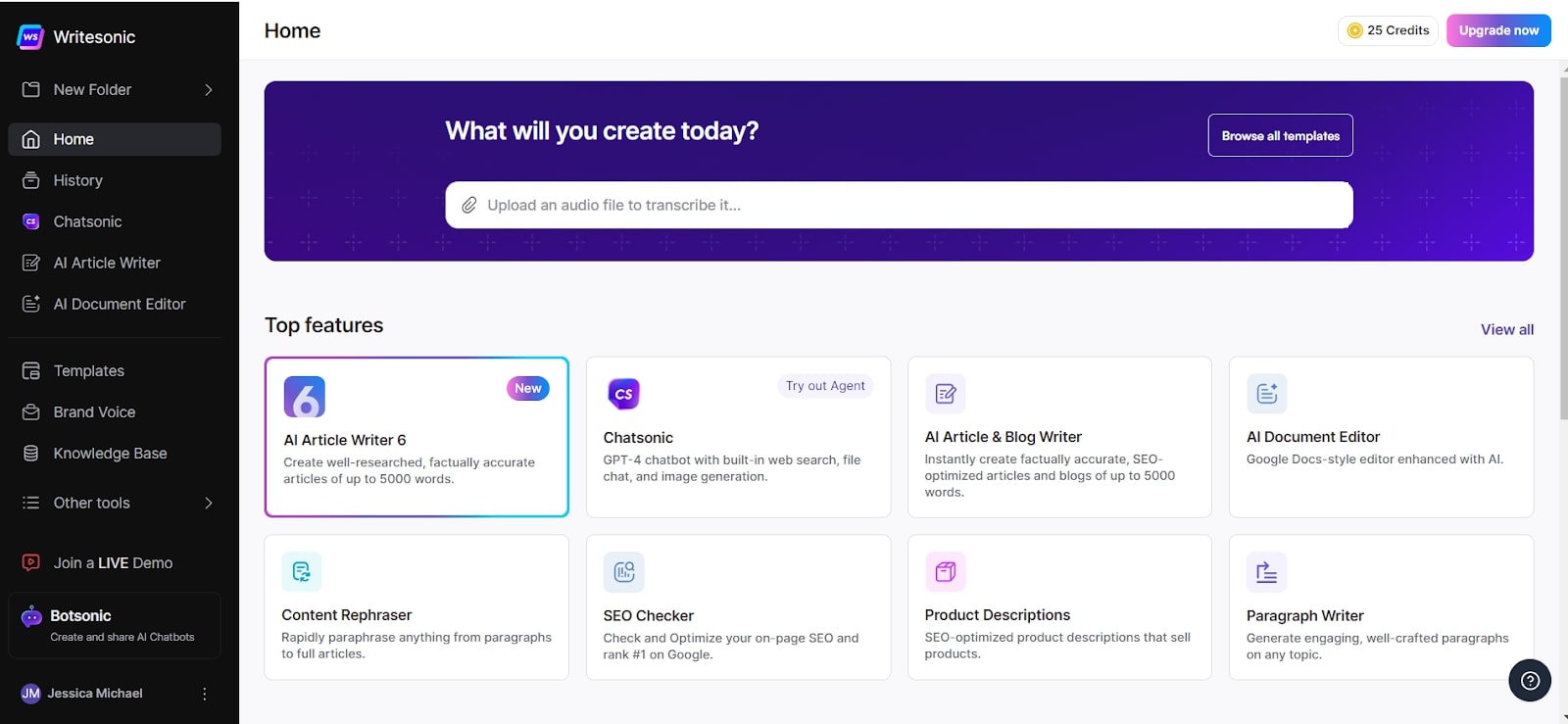The image size is (1568, 724).
Task: Click the Product Descriptions box icon
Action: [945, 571]
